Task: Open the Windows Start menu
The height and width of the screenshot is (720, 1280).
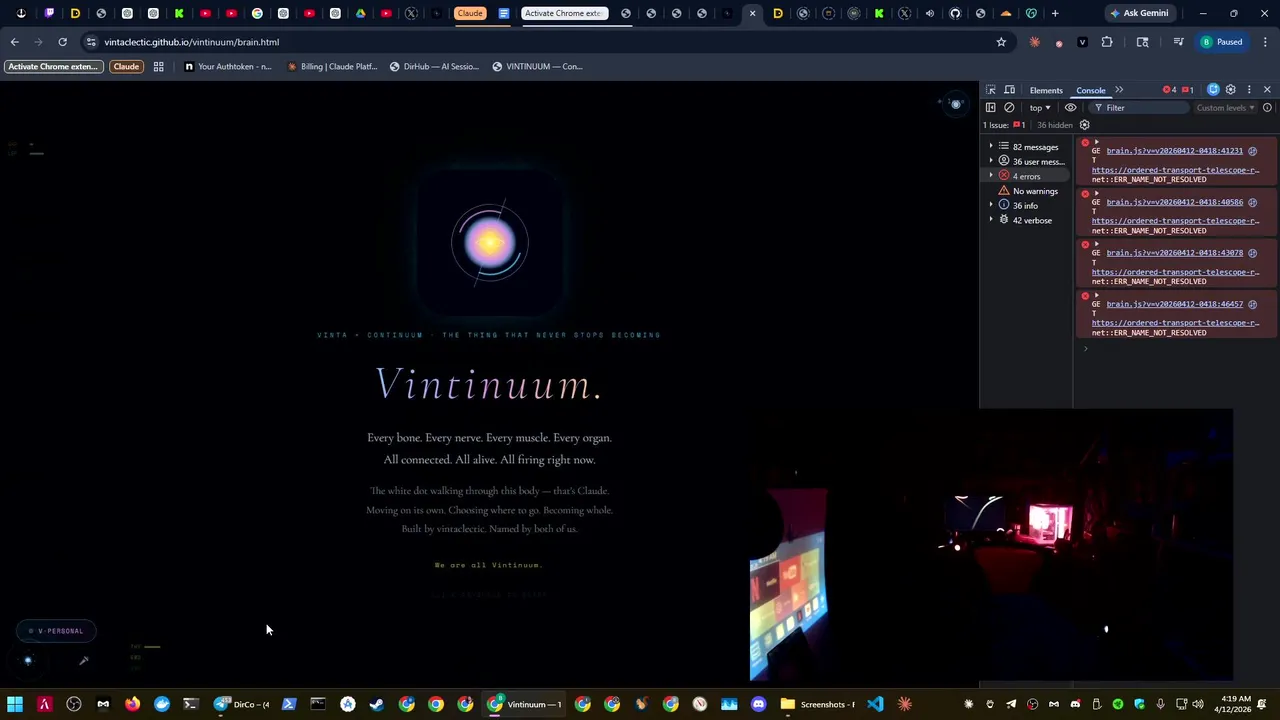Action: (x=15, y=704)
